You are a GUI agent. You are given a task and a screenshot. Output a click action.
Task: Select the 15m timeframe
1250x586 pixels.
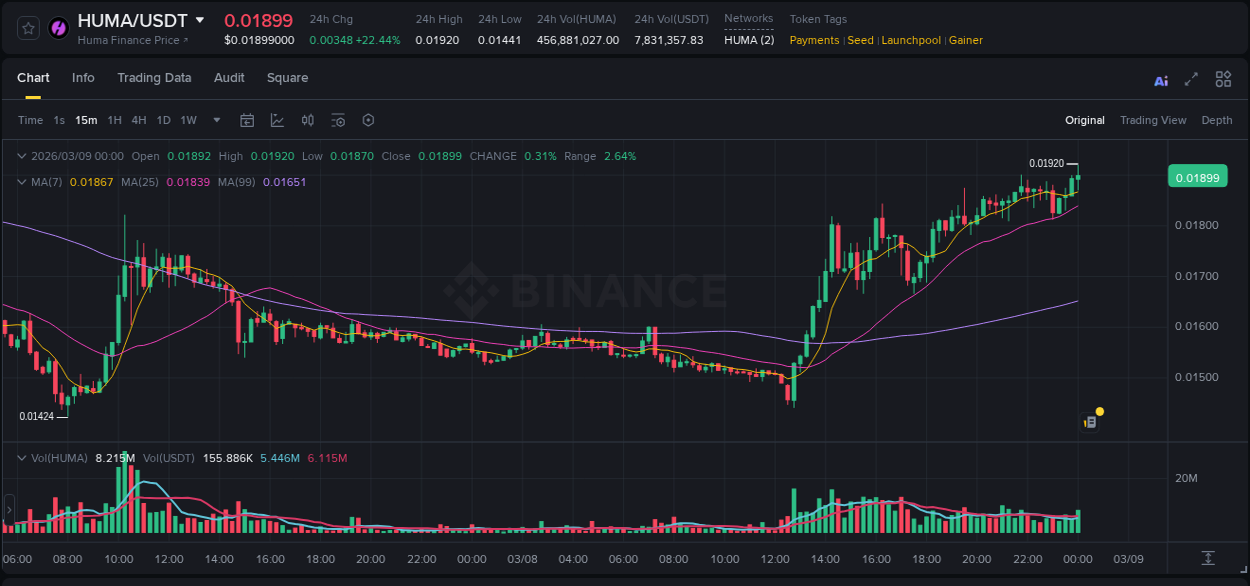(86, 120)
